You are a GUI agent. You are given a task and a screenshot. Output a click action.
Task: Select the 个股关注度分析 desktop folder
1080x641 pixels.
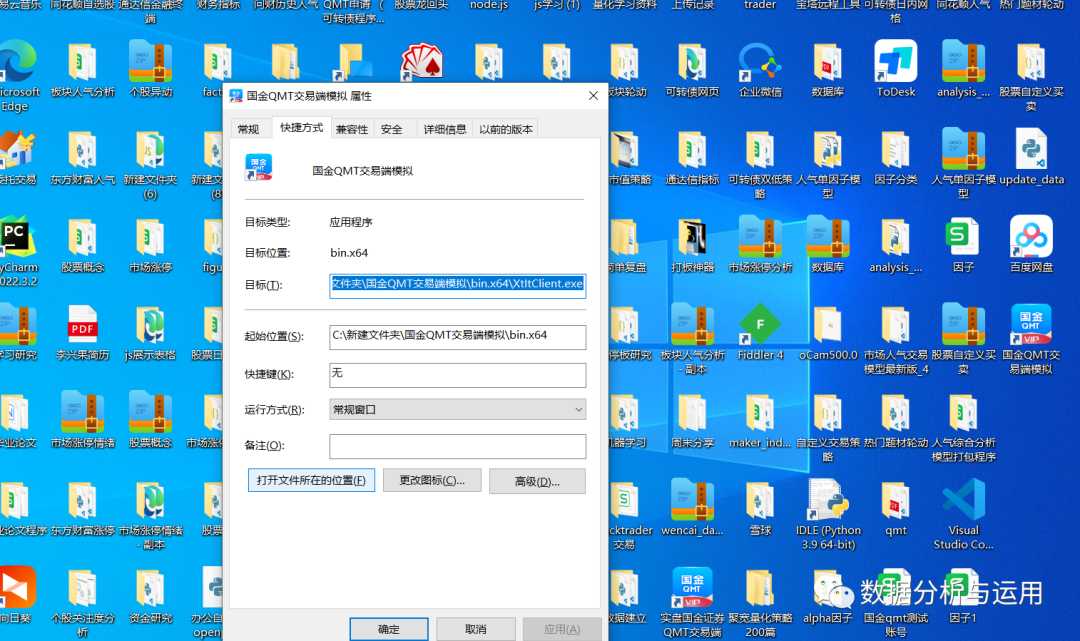[x=83, y=603]
